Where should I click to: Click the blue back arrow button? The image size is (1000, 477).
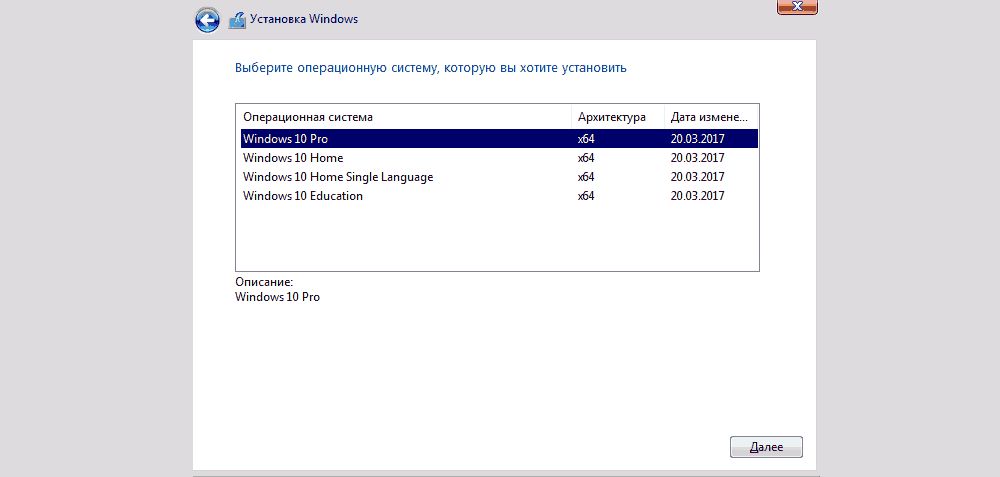[x=208, y=19]
